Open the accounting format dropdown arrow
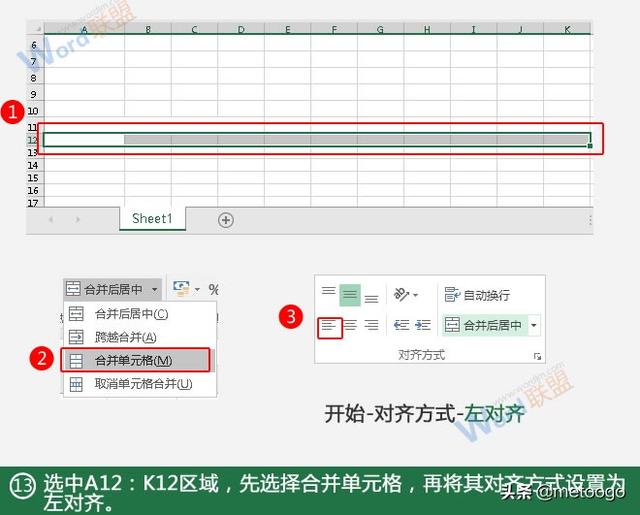640x515 pixels. tap(197, 289)
